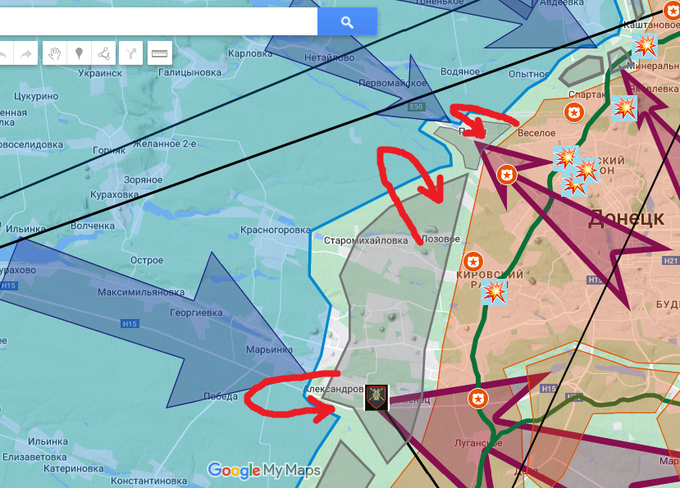
Task: Click the Спартак label
Action: [587, 95]
